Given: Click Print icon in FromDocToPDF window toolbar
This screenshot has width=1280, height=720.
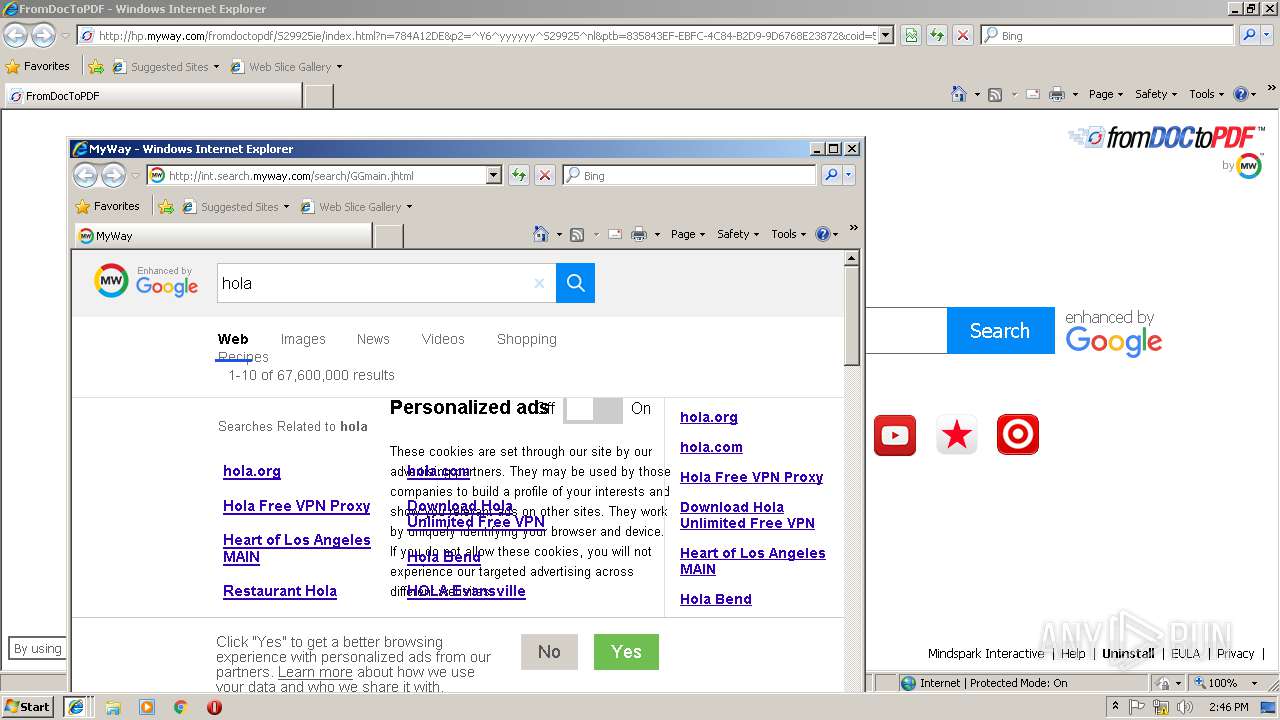Looking at the screenshot, I should click(1057, 94).
